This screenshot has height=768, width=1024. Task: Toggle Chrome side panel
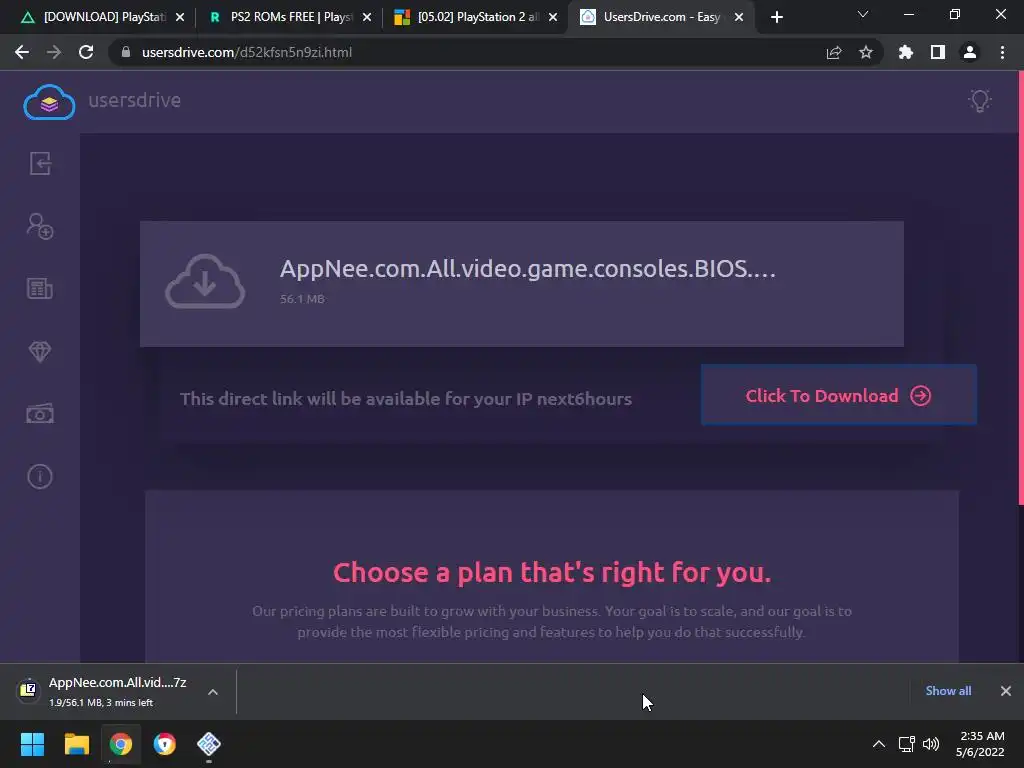[938, 52]
